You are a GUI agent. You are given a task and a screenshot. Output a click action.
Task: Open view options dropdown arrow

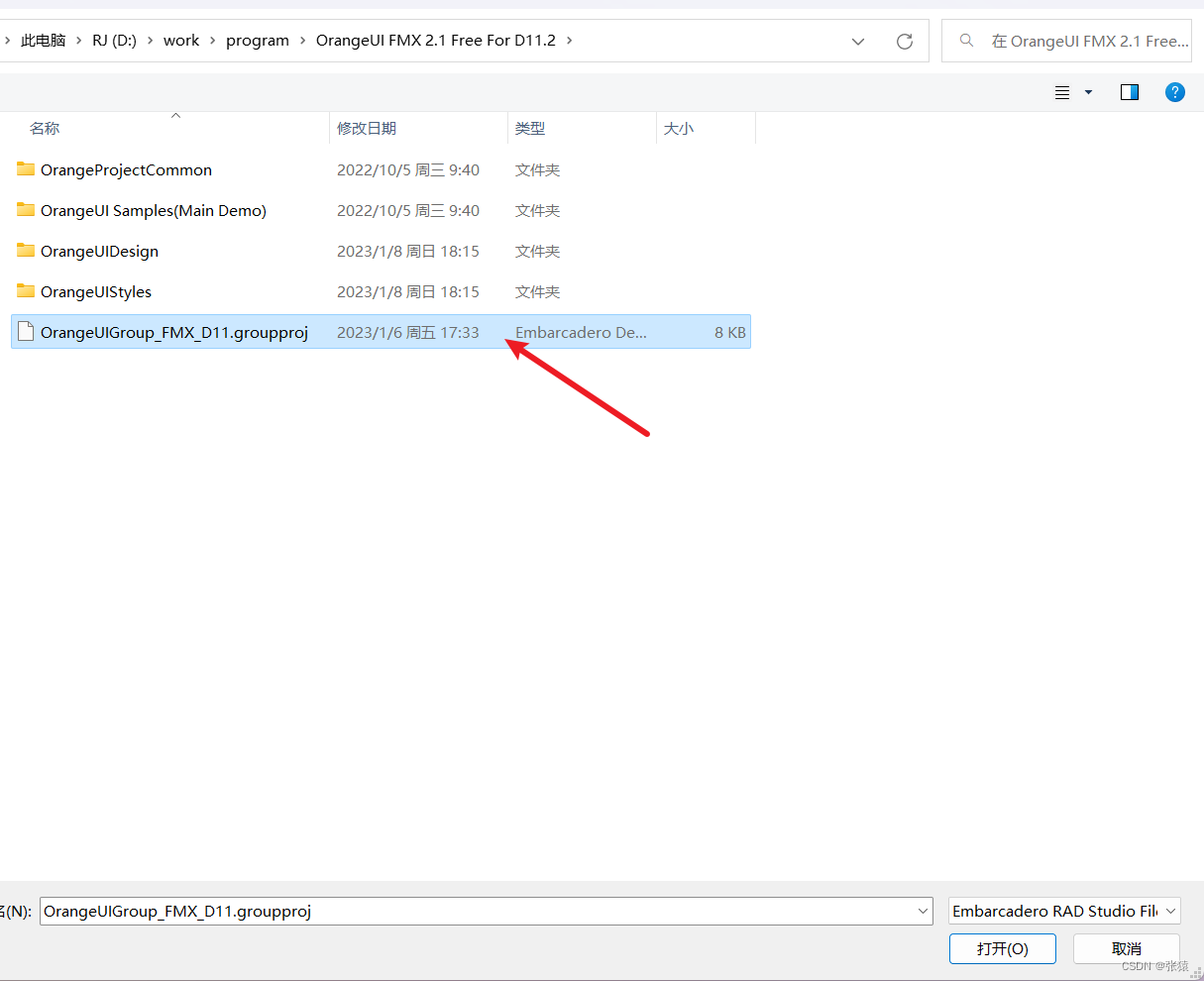[1088, 92]
